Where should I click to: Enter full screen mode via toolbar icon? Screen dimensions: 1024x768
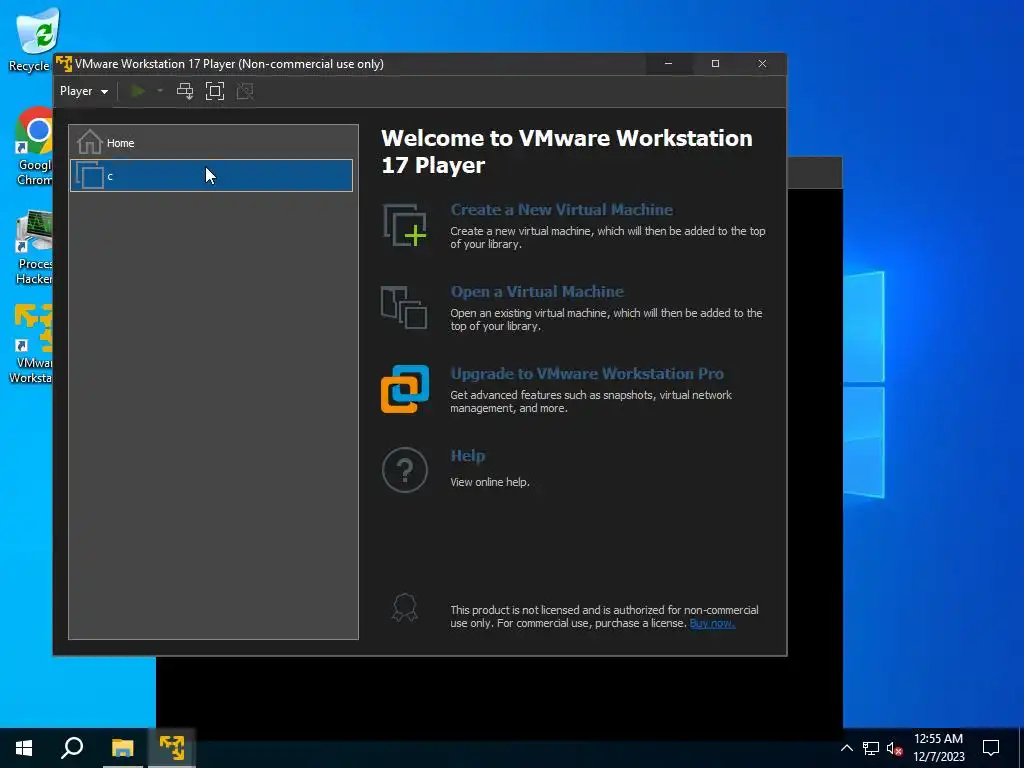[215, 91]
